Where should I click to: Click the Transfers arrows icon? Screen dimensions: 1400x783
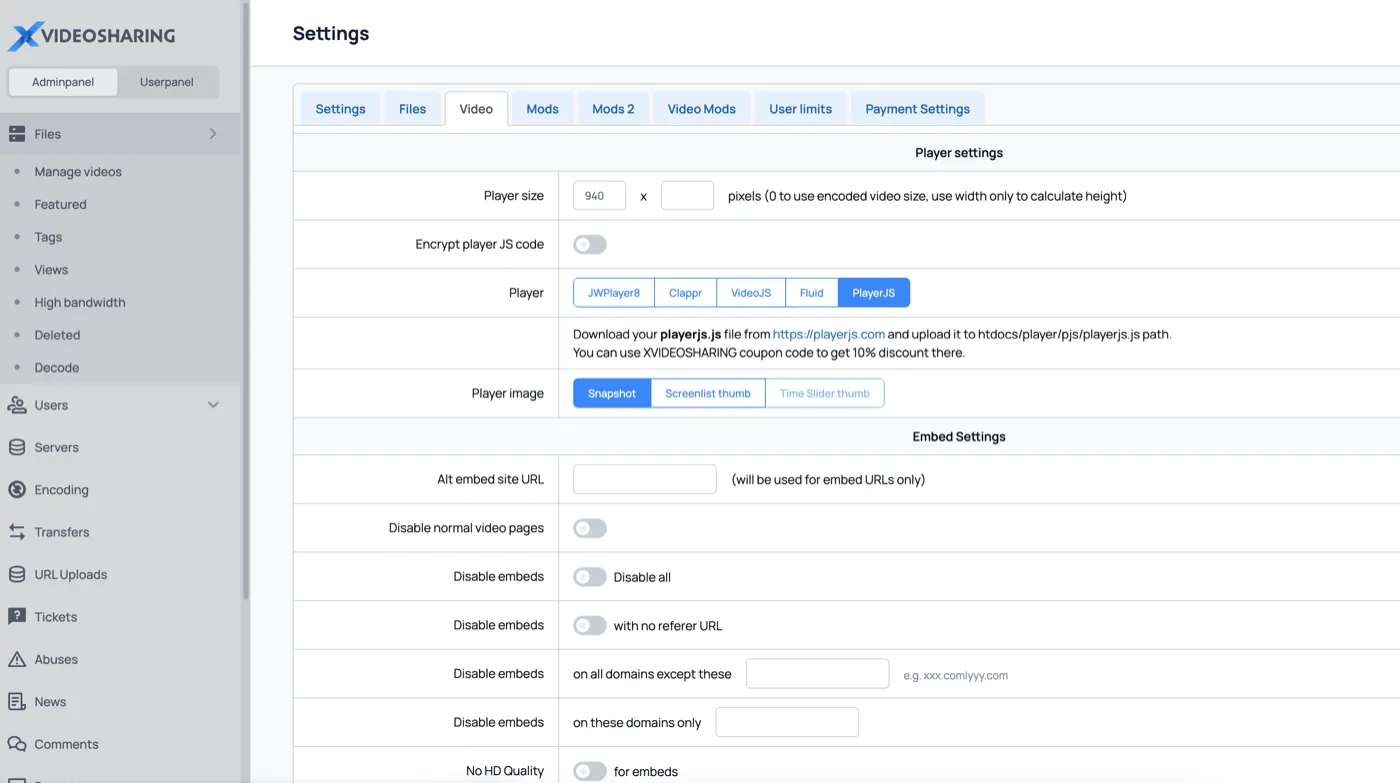(x=17, y=532)
